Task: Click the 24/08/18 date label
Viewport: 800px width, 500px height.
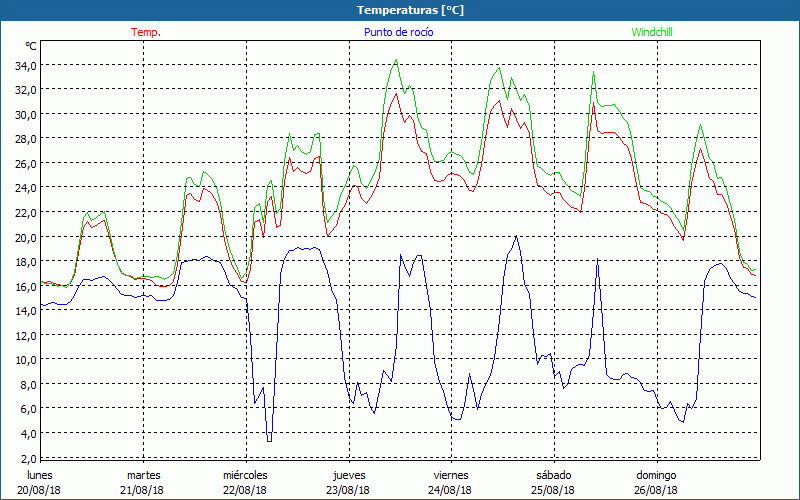Action: pyautogui.click(x=451, y=490)
